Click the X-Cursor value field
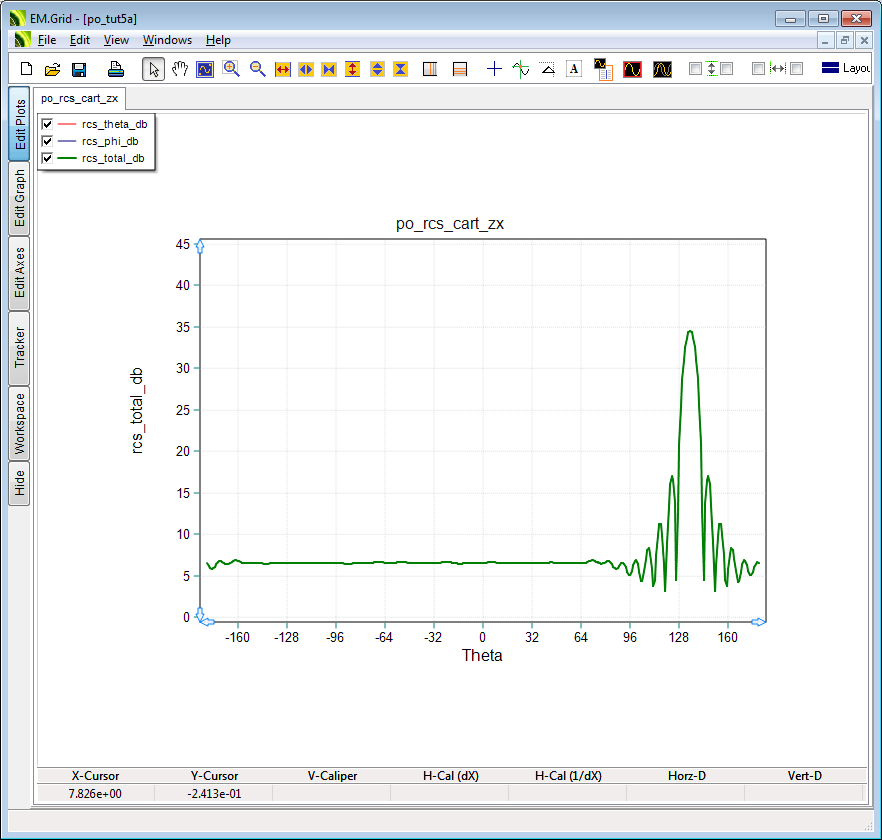This screenshot has width=882, height=840. coord(95,793)
